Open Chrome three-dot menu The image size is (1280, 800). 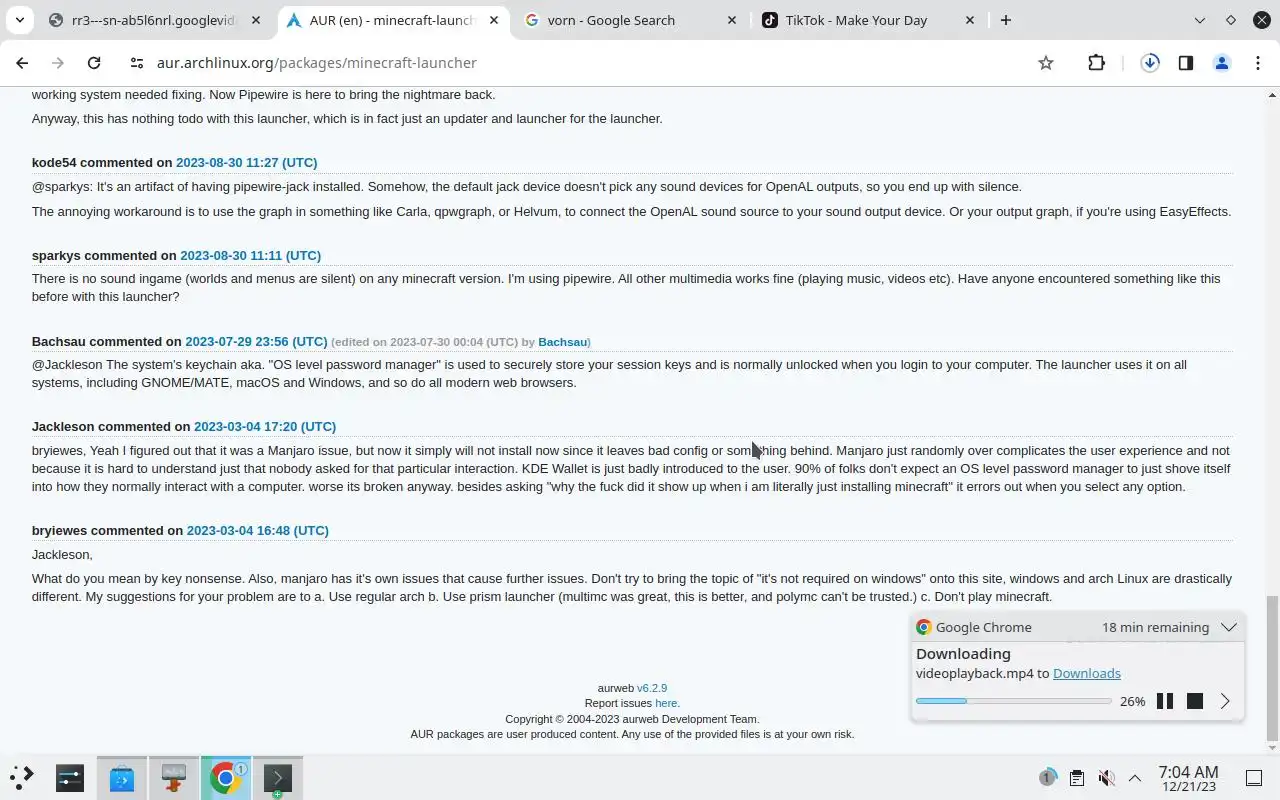pyautogui.click(x=1257, y=63)
